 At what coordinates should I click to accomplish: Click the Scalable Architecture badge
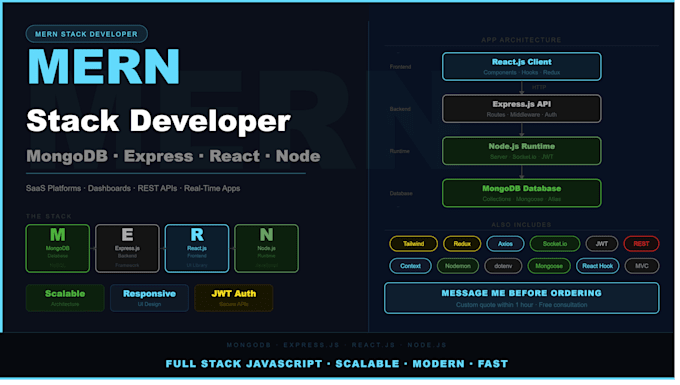click(65, 298)
